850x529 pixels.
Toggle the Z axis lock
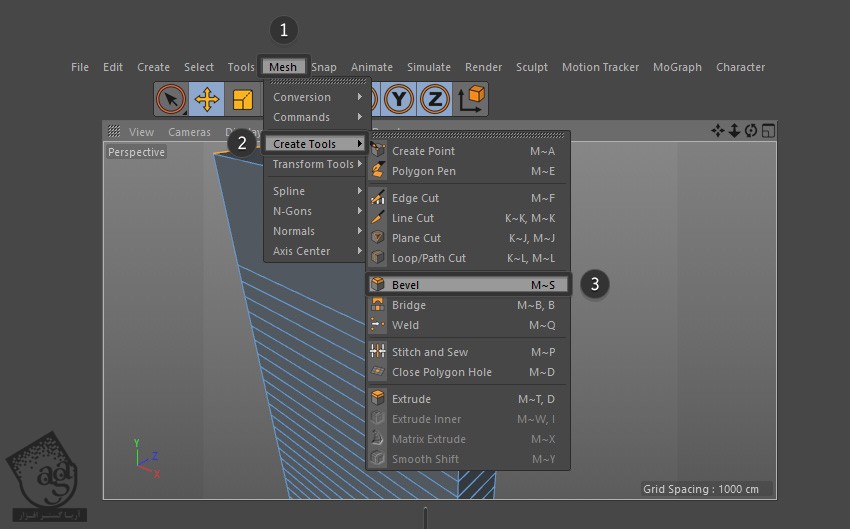coord(434,99)
